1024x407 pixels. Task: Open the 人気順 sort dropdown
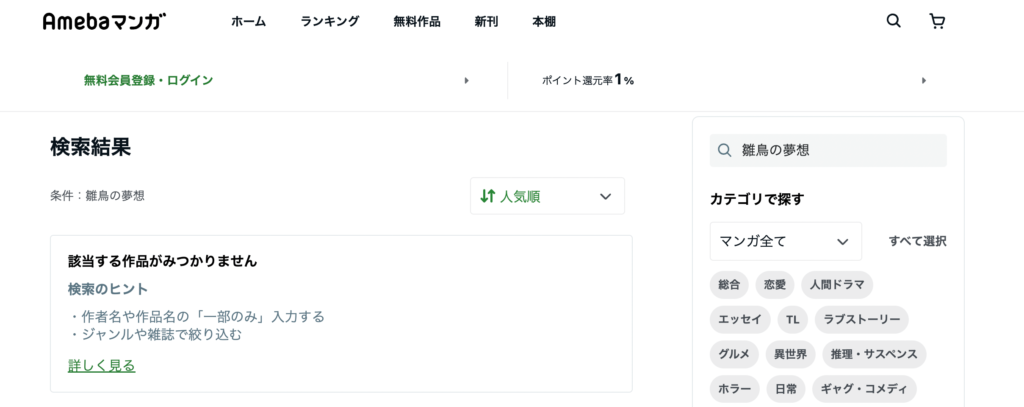547,196
